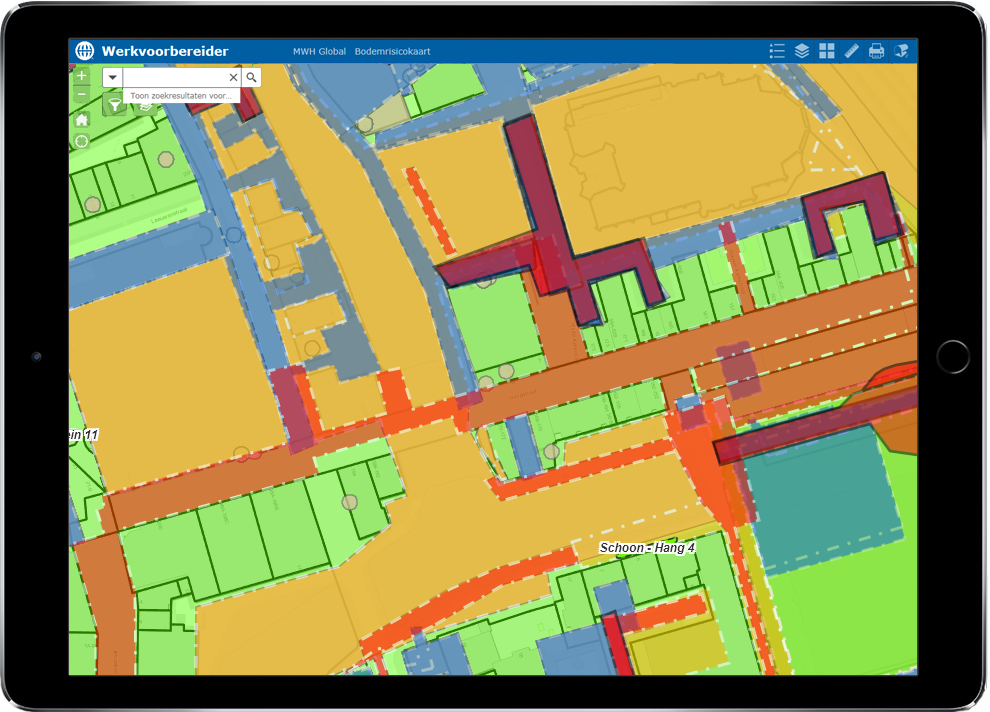Select the ruler measurement tool

coord(851,51)
